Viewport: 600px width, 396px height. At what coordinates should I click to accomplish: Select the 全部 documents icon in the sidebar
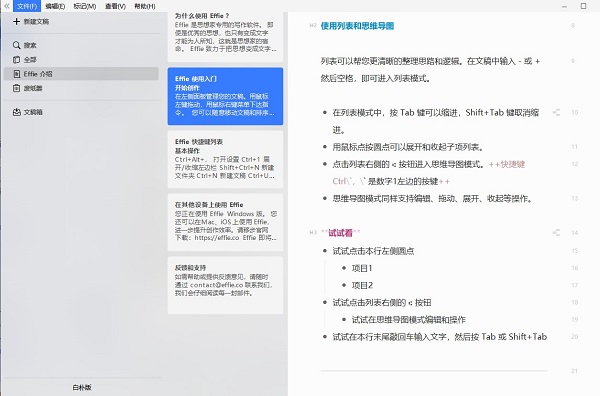pos(16,60)
